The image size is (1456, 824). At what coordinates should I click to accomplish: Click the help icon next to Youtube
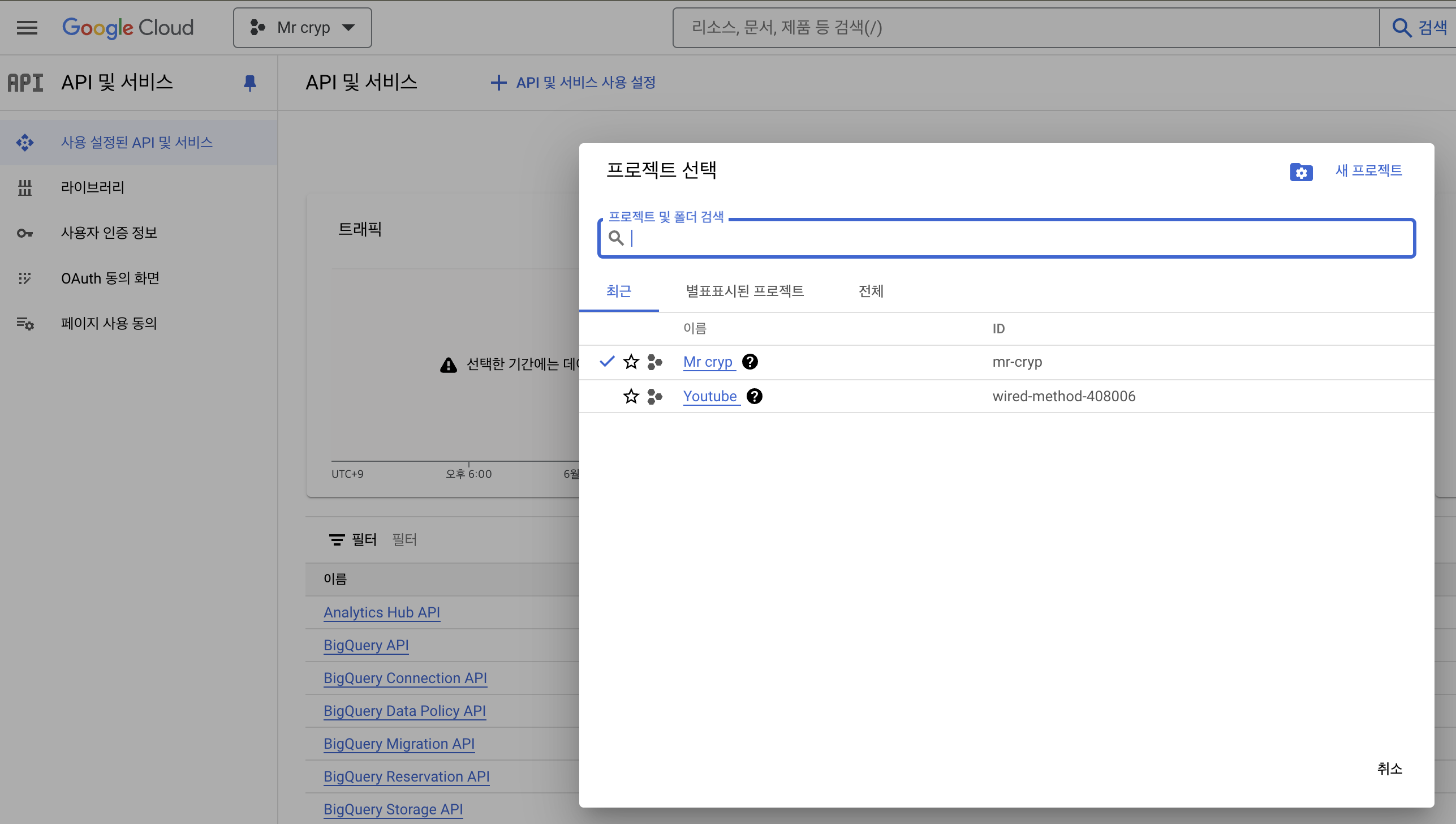[755, 396]
